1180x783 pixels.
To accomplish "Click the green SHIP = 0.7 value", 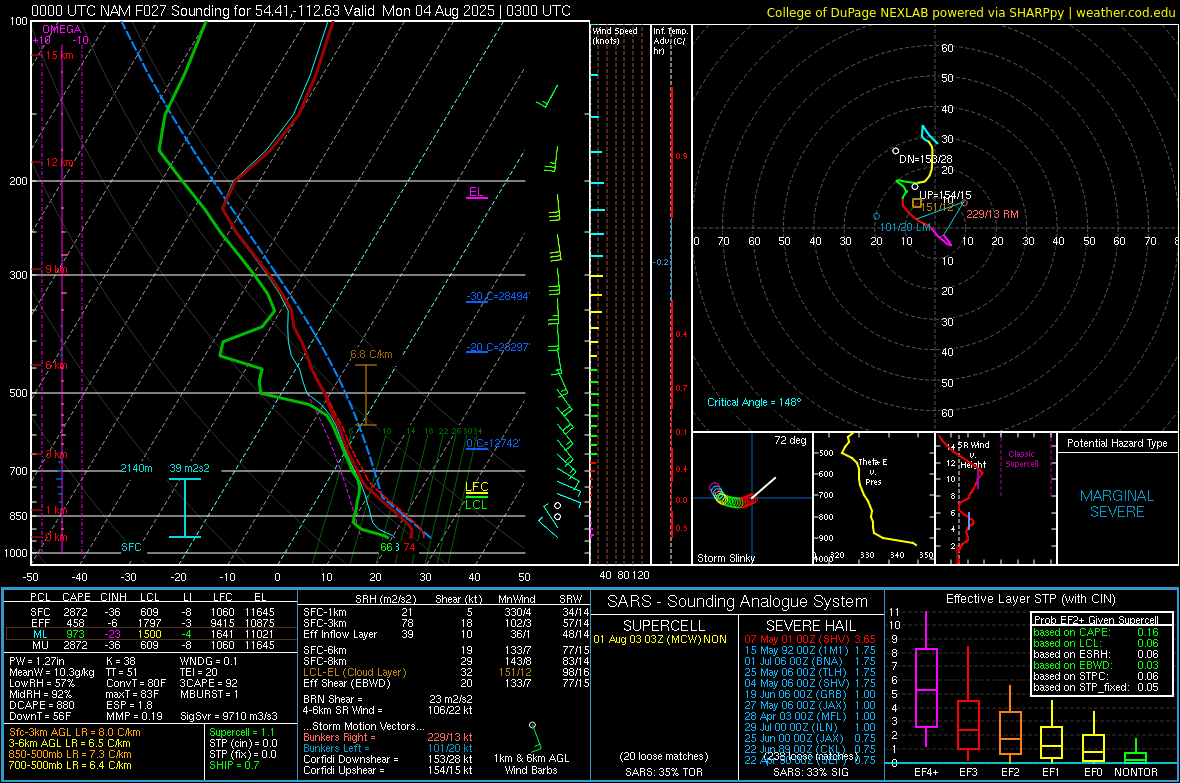I will 234,765.
